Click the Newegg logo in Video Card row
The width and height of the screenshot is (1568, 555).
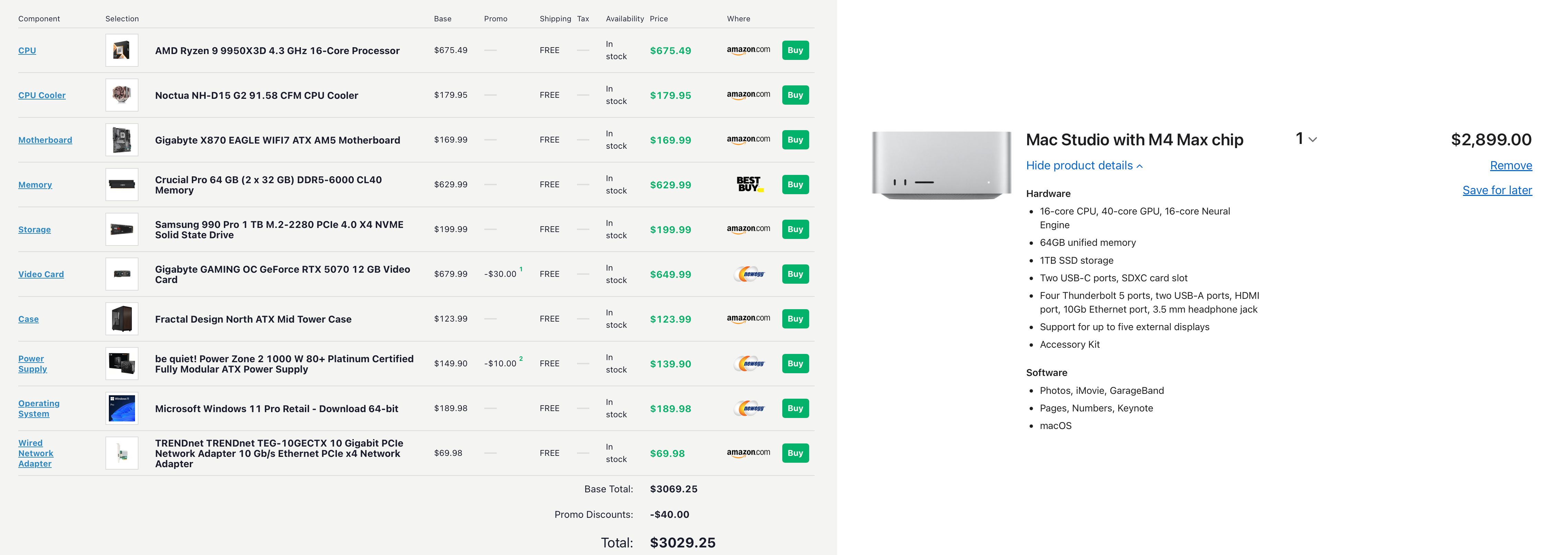[749, 274]
